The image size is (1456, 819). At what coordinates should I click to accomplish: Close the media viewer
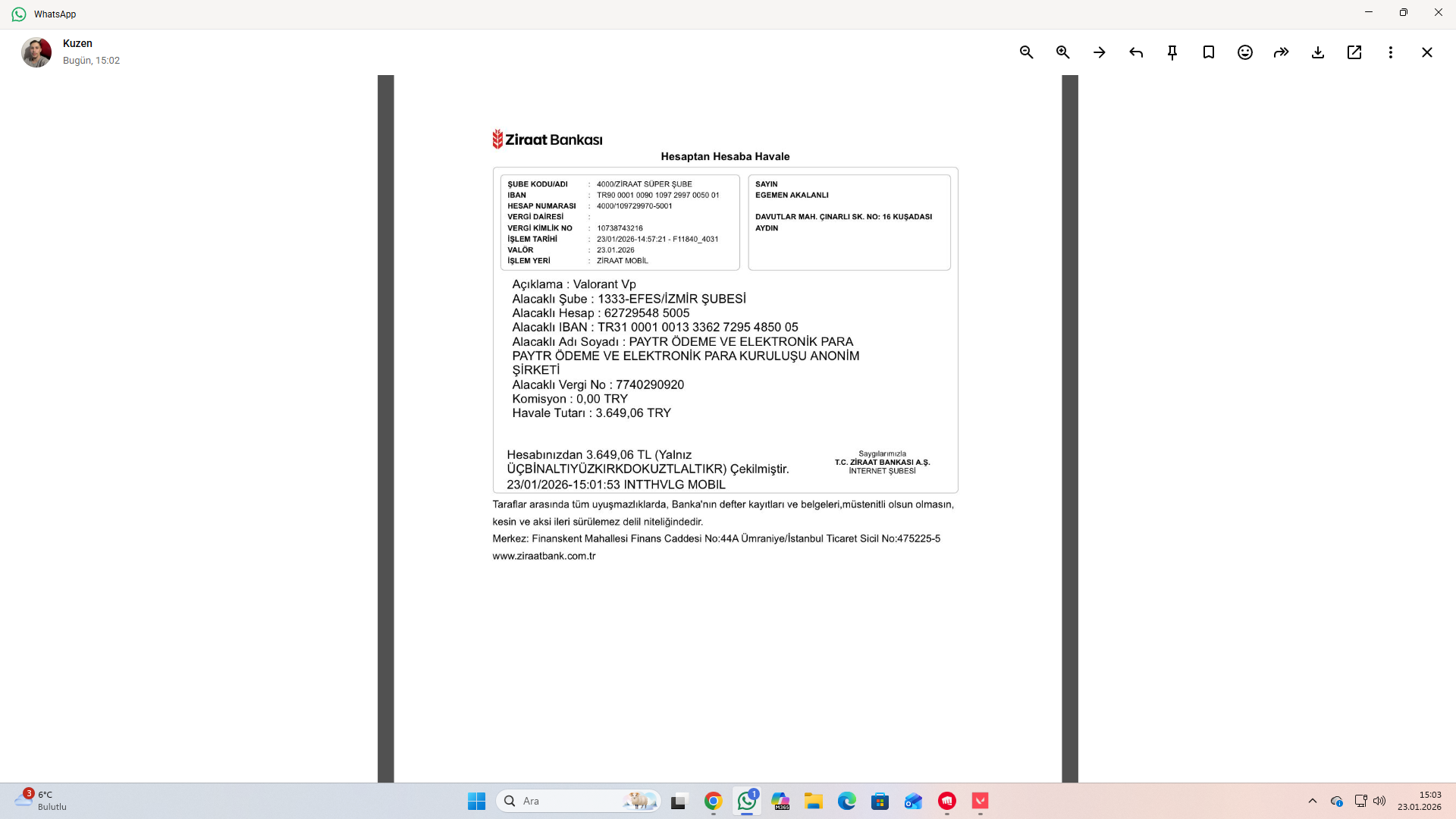[1426, 52]
